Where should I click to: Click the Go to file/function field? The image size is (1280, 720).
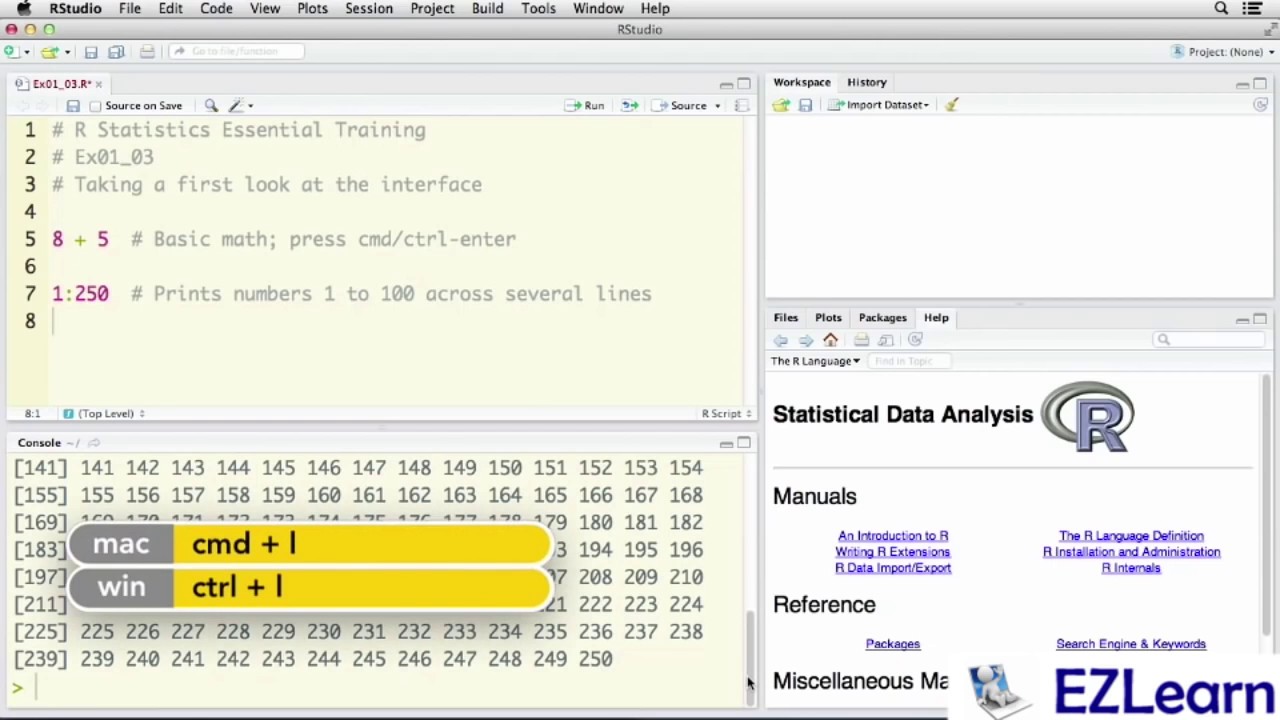point(236,52)
